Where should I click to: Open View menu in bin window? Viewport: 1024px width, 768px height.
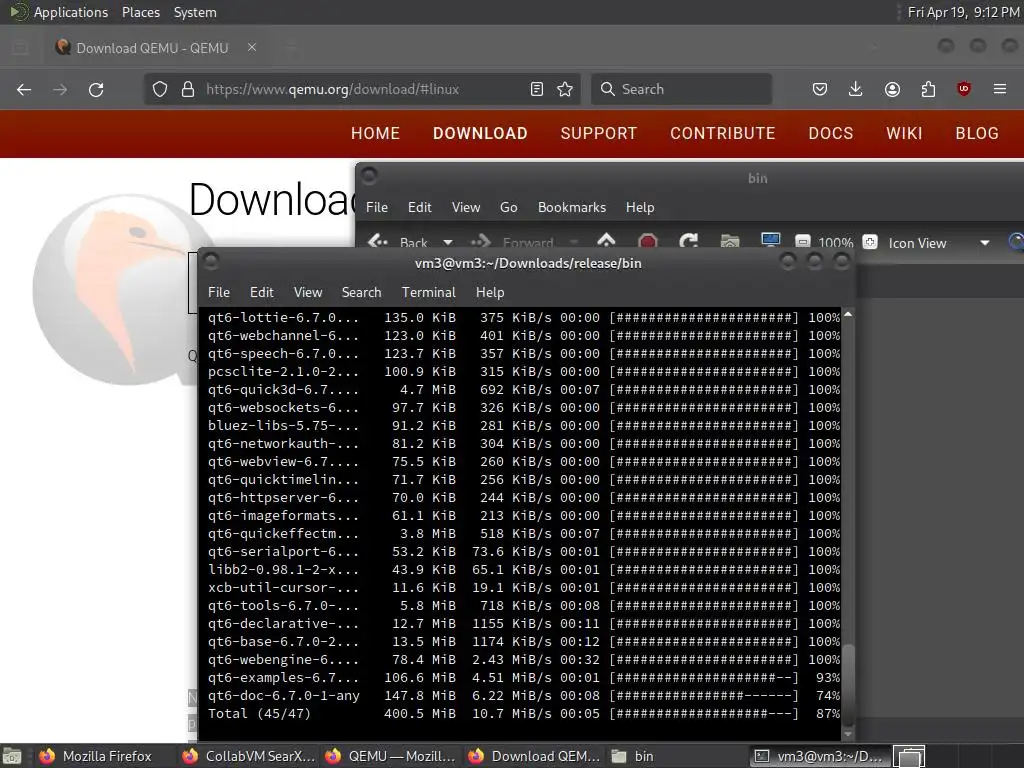pyautogui.click(x=466, y=207)
